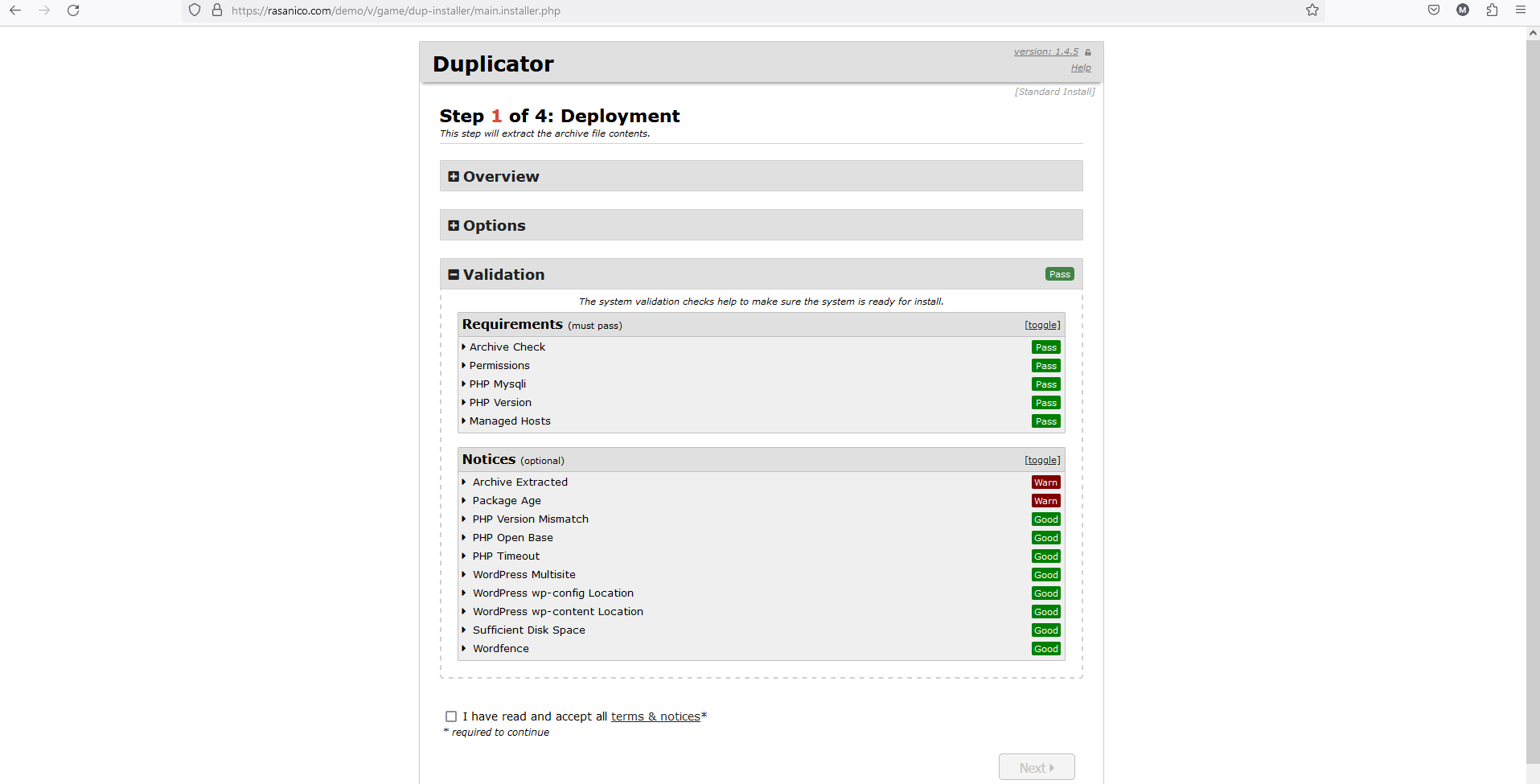Image resolution: width=1540 pixels, height=784 pixels.
Task: Click the site security padlock in address bar
Action: (x=216, y=10)
